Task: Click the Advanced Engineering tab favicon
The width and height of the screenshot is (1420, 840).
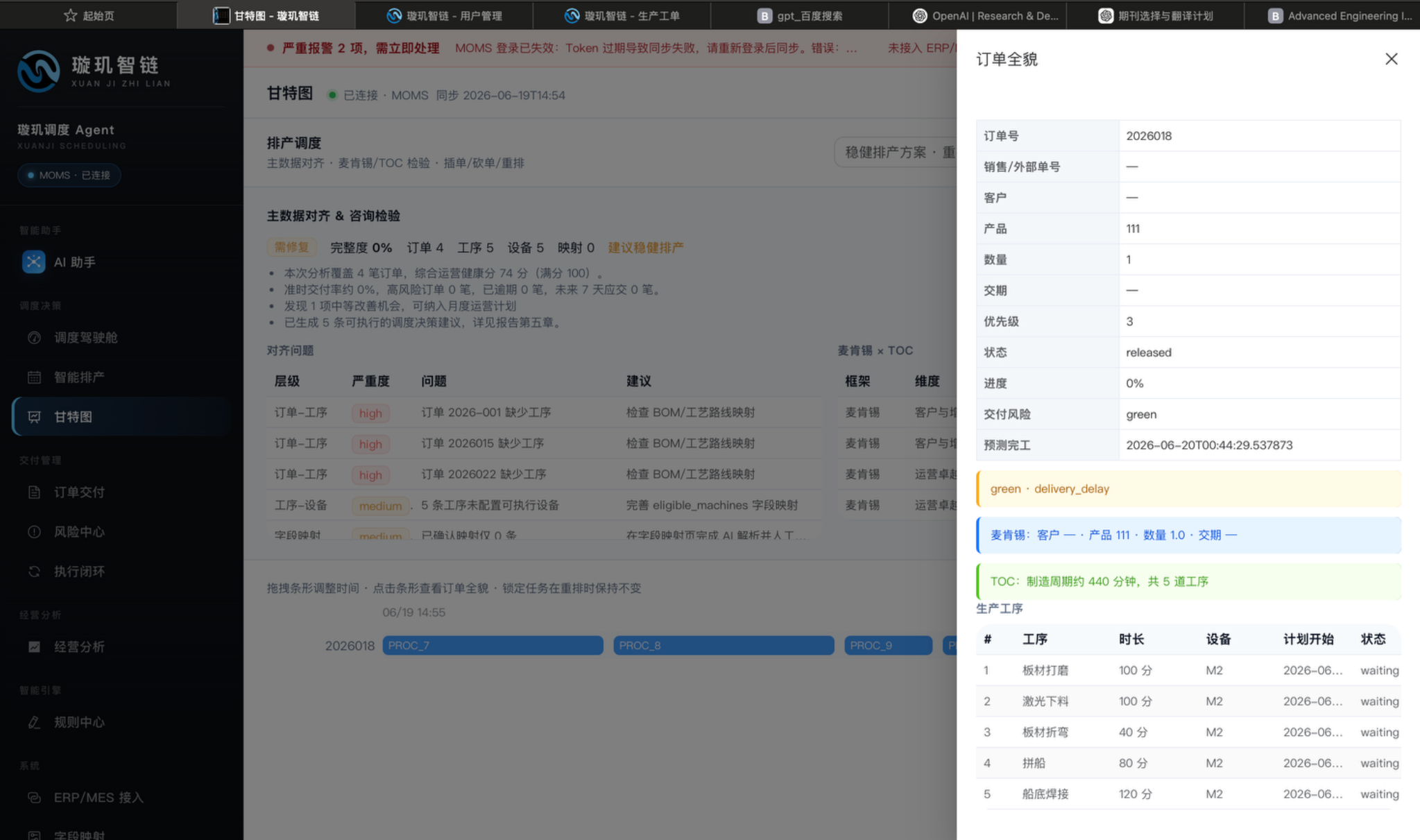Action: 1275,15
